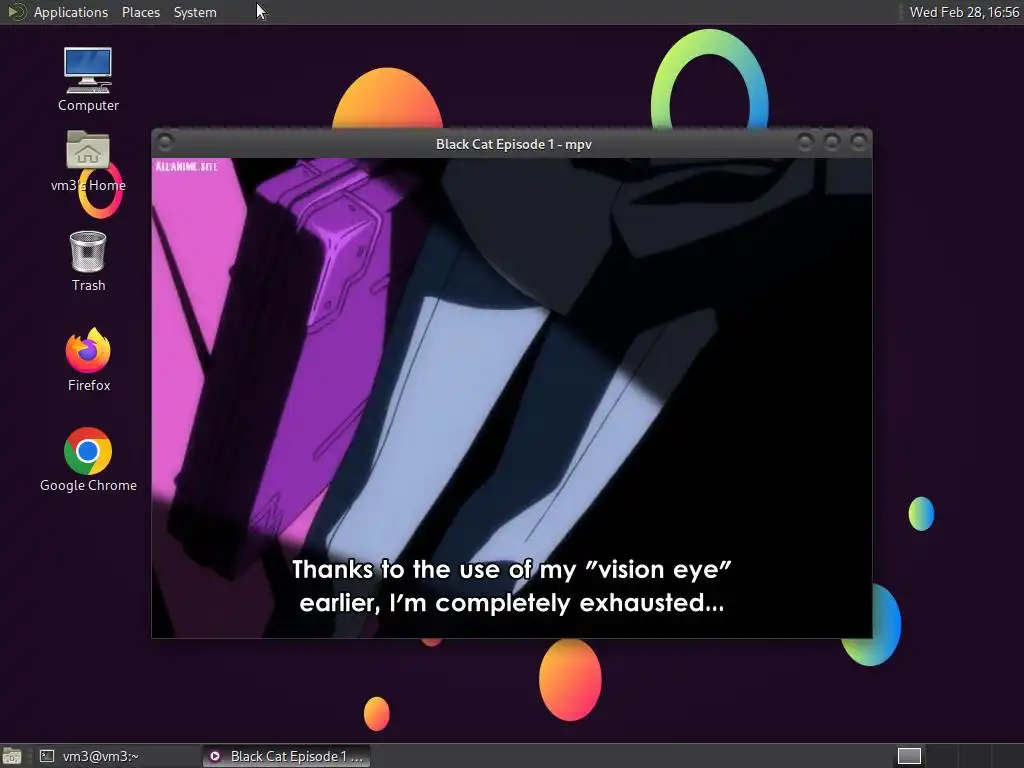The height and width of the screenshot is (768, 1024).
Task: Open mpv window menu button at title bar left
Action: click(x=165, y=142)
